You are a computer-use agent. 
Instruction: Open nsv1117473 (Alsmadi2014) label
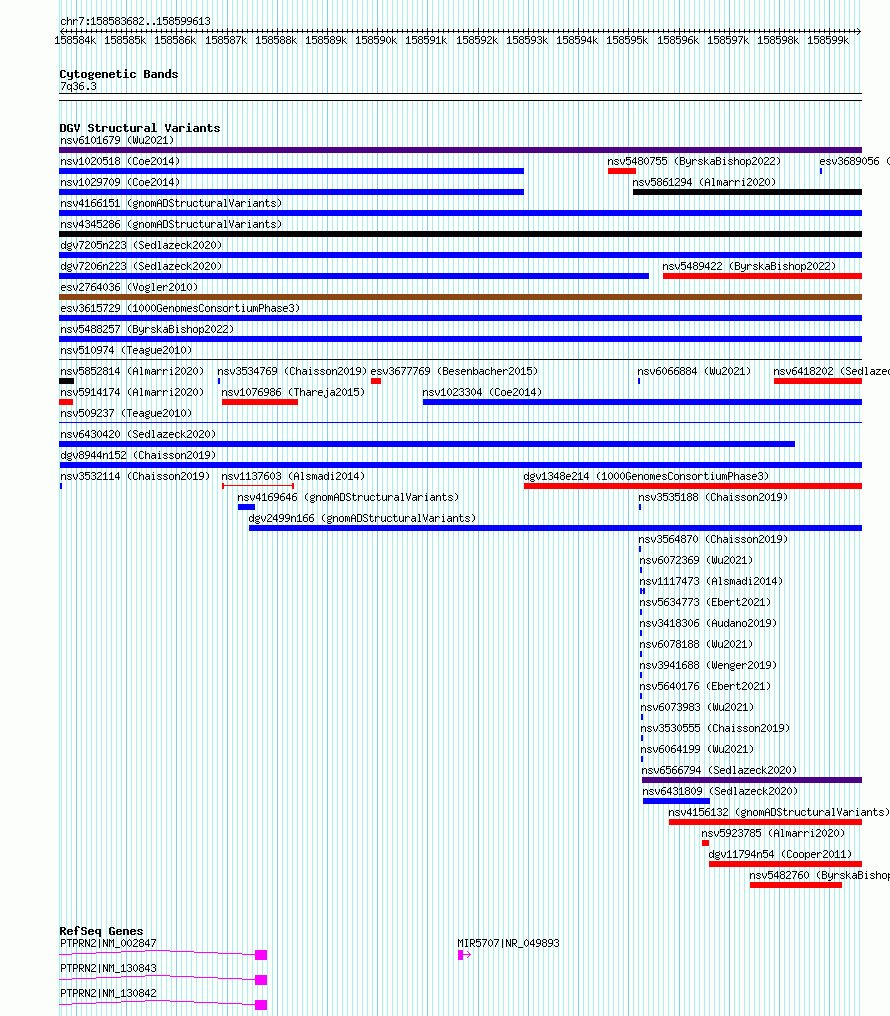coord(711,581)
